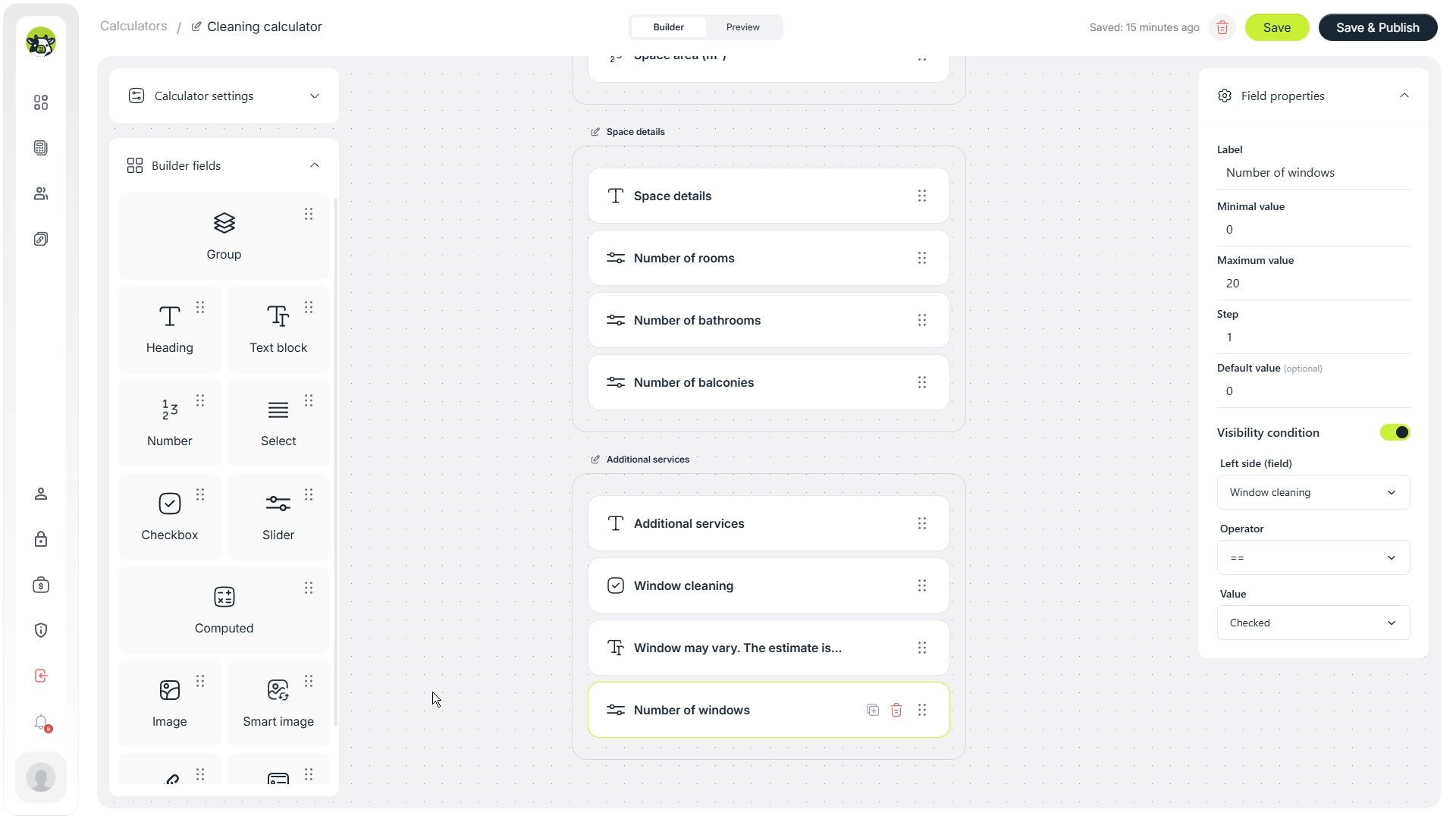Select the Group builder field tile
This screenshot has height=819, width=1456.
click(x=224, y=237)
